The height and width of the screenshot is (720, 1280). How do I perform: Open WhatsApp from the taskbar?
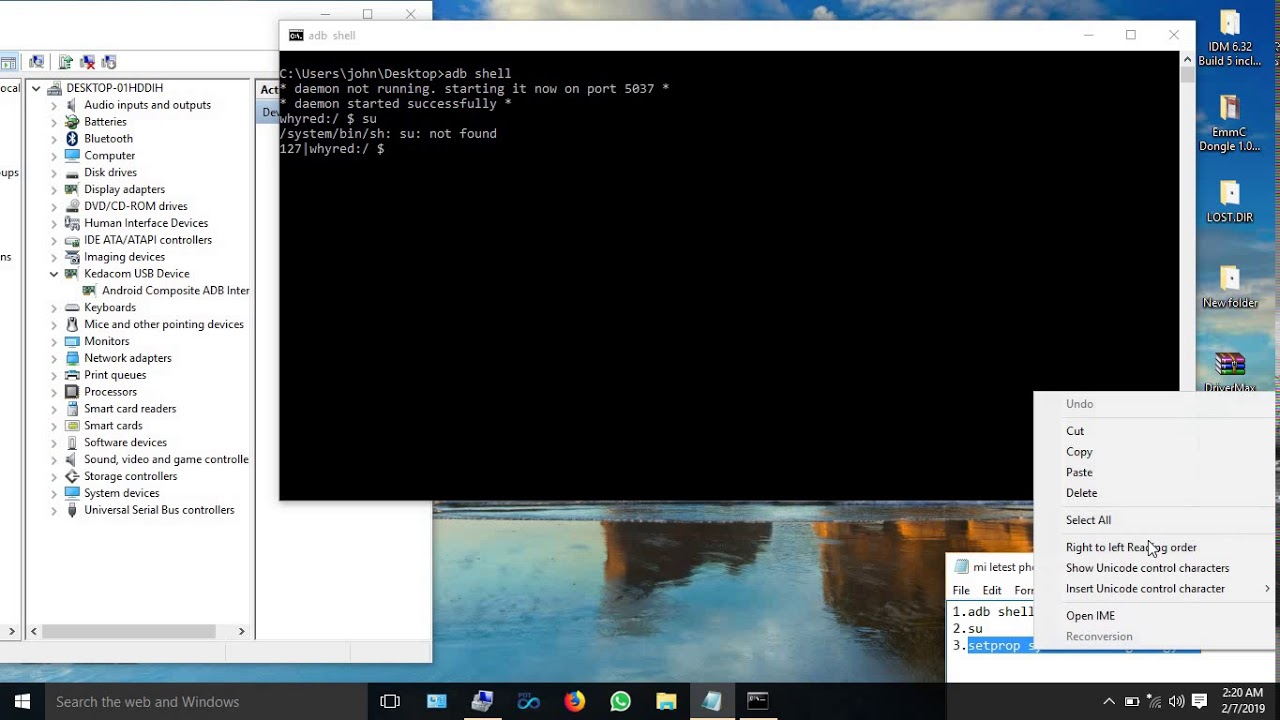click(620, 702)
